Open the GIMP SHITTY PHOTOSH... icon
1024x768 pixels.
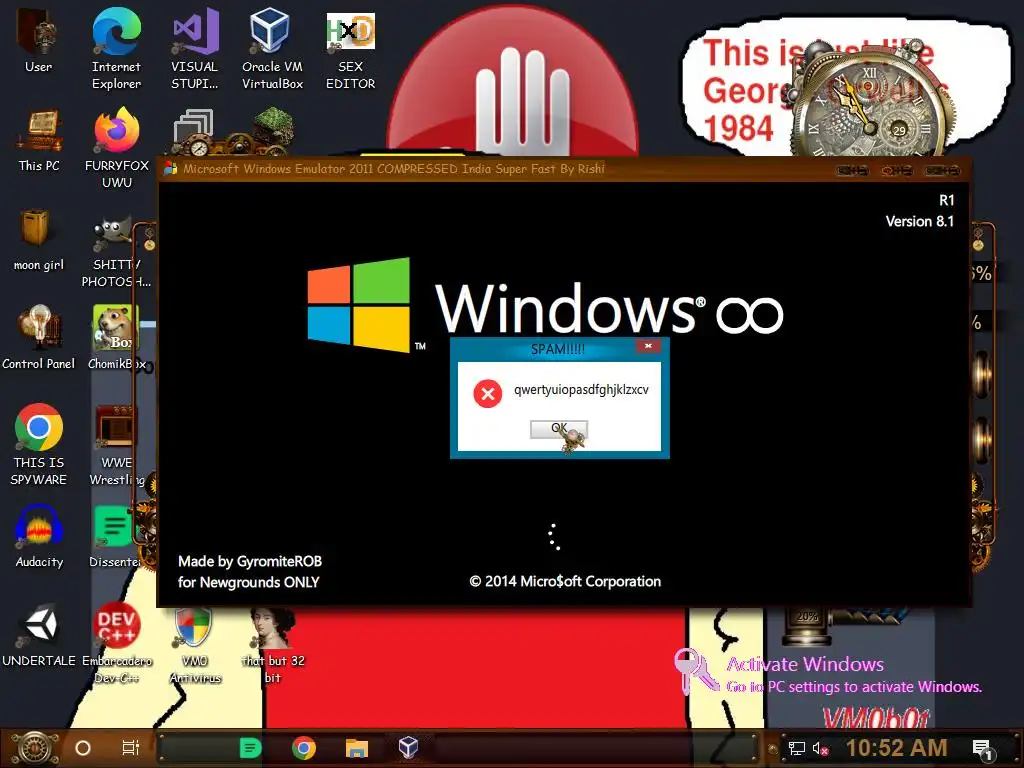116,253
